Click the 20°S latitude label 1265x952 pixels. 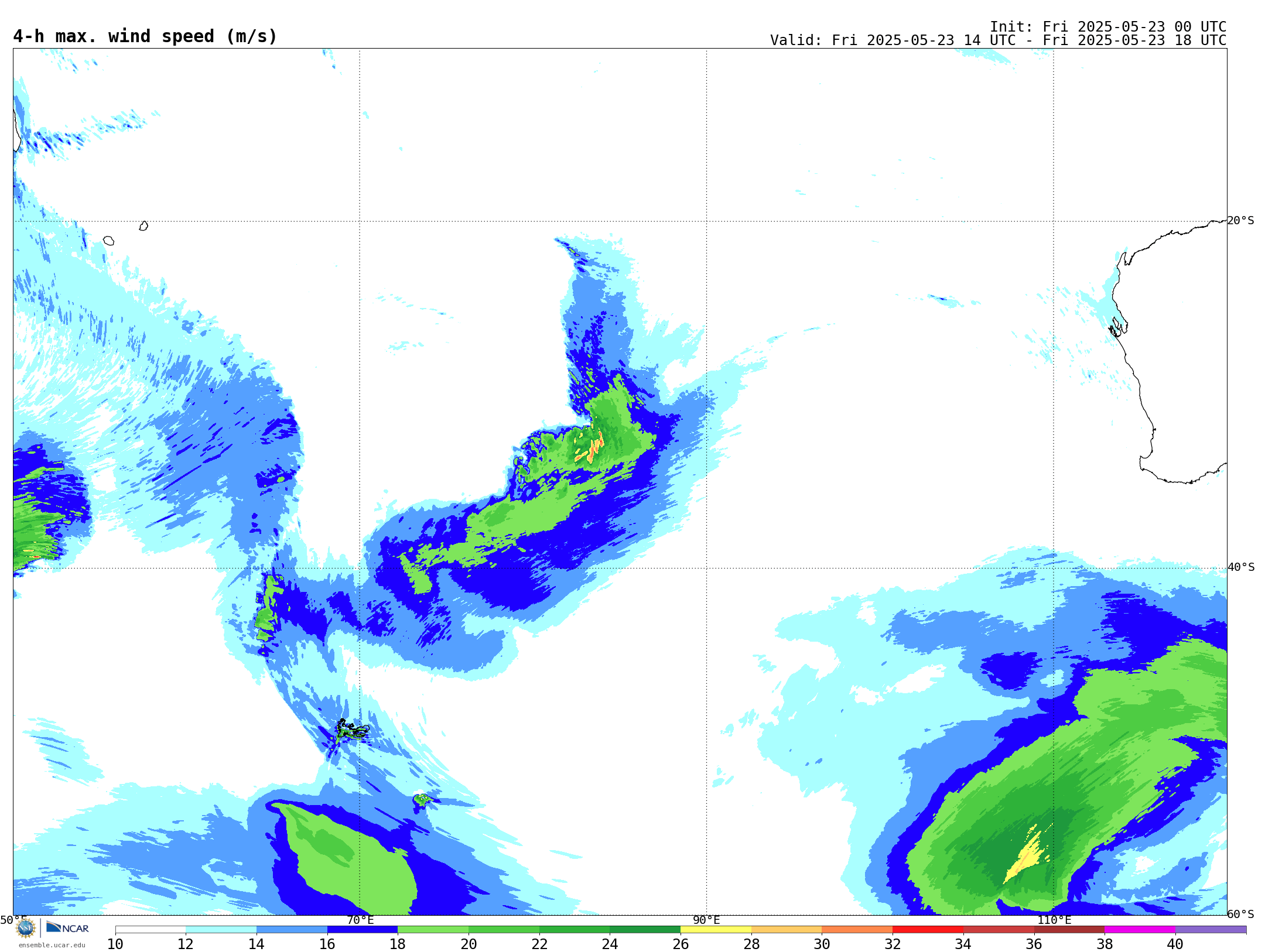[x=1241, y=221]
